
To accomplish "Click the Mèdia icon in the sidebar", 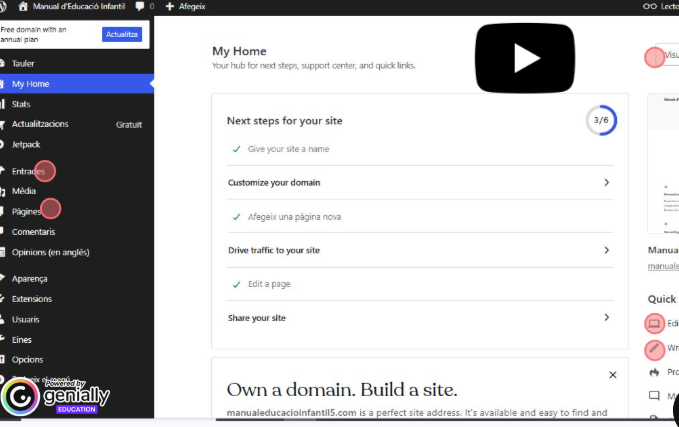I will pyautogui.click(x=2, y=191).
